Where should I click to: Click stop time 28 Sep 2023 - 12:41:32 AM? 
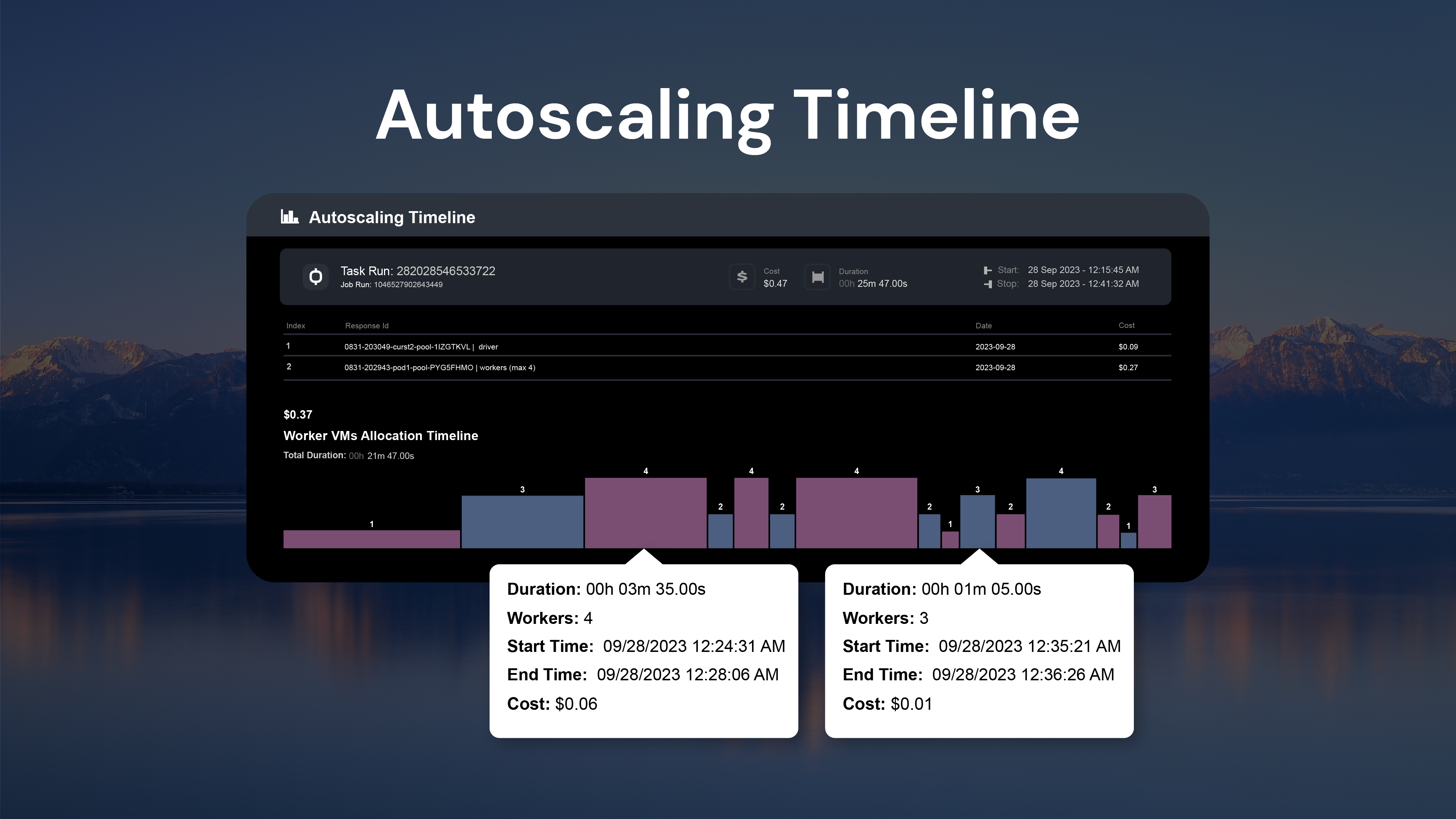point(1083,284)
